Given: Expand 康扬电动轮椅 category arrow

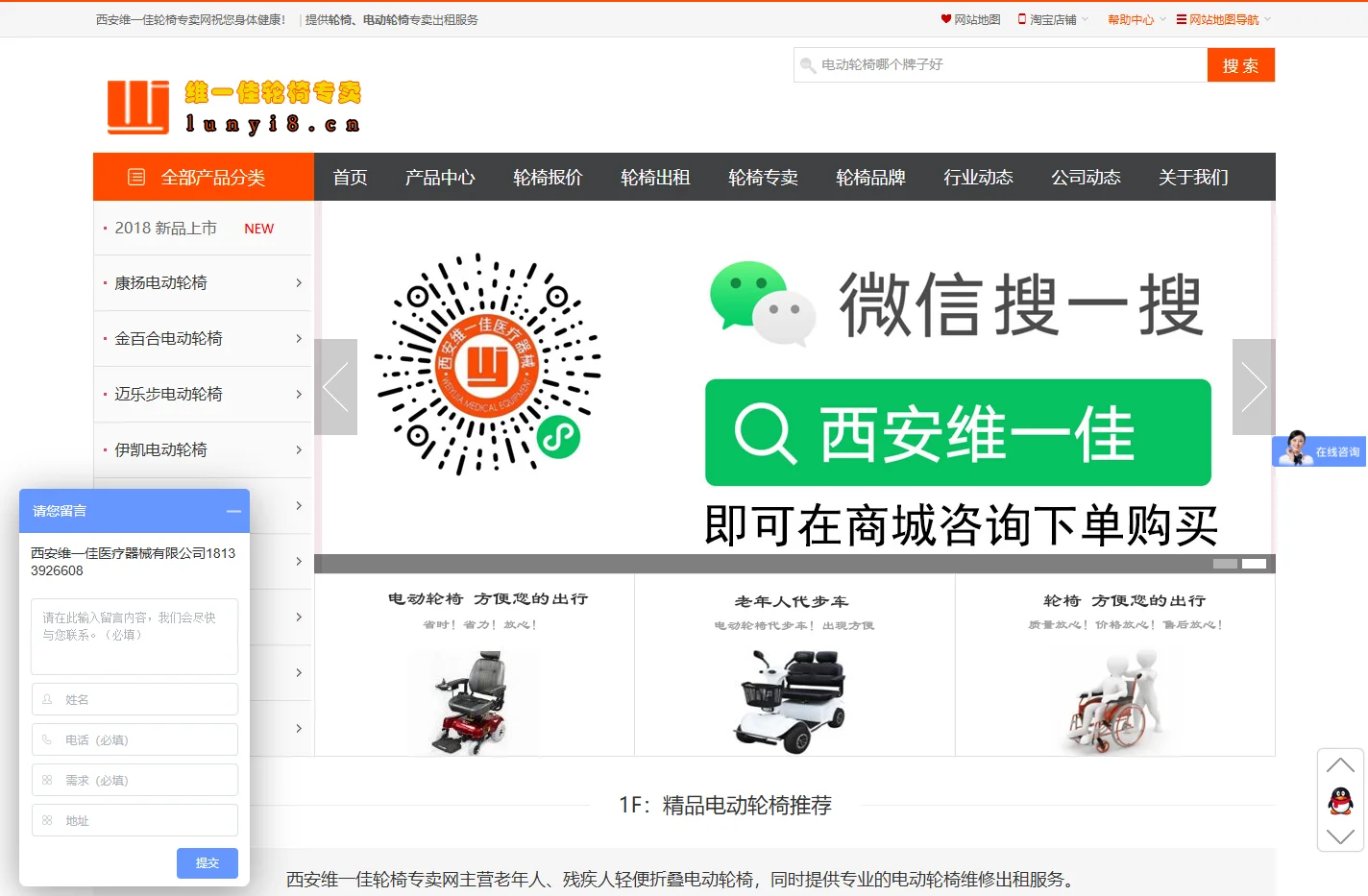Looking at the screenshot, I should point(299,283).
